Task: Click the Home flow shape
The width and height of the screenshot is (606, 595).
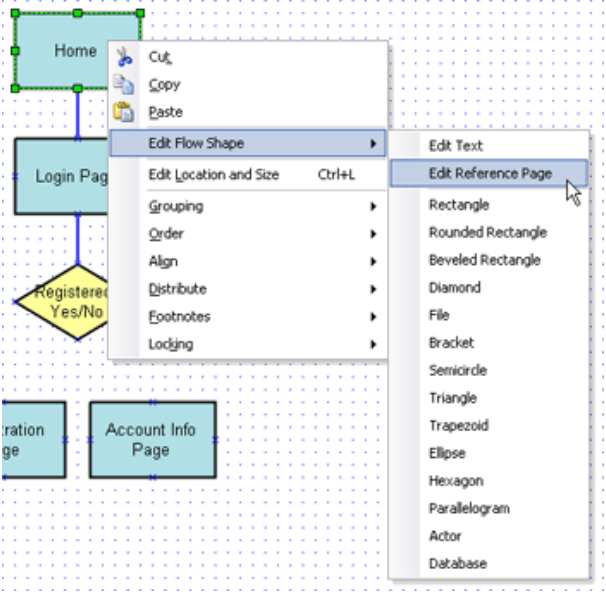Action: [60, 50]
